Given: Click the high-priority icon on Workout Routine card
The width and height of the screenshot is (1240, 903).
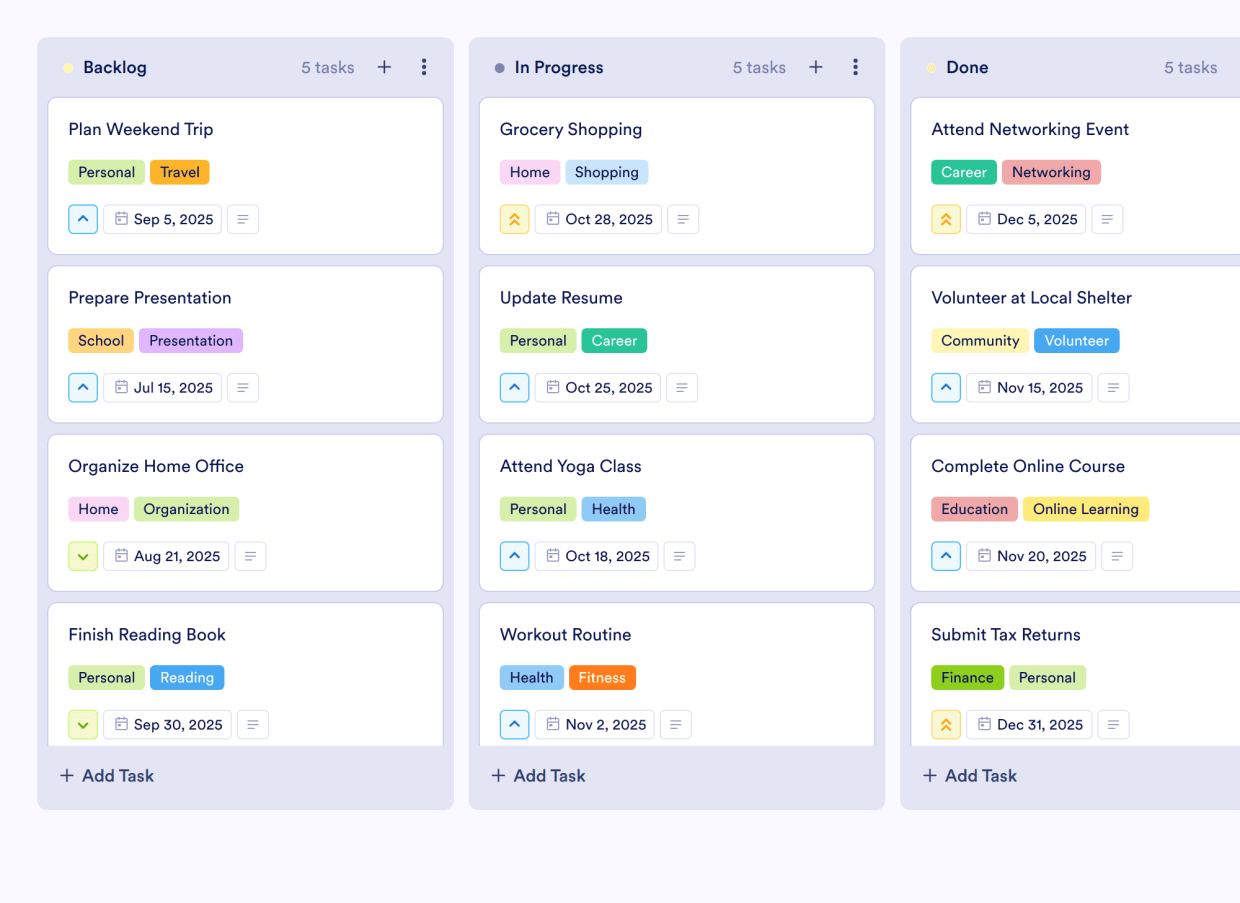Looking at the screenshot, I should pos(514,724).
